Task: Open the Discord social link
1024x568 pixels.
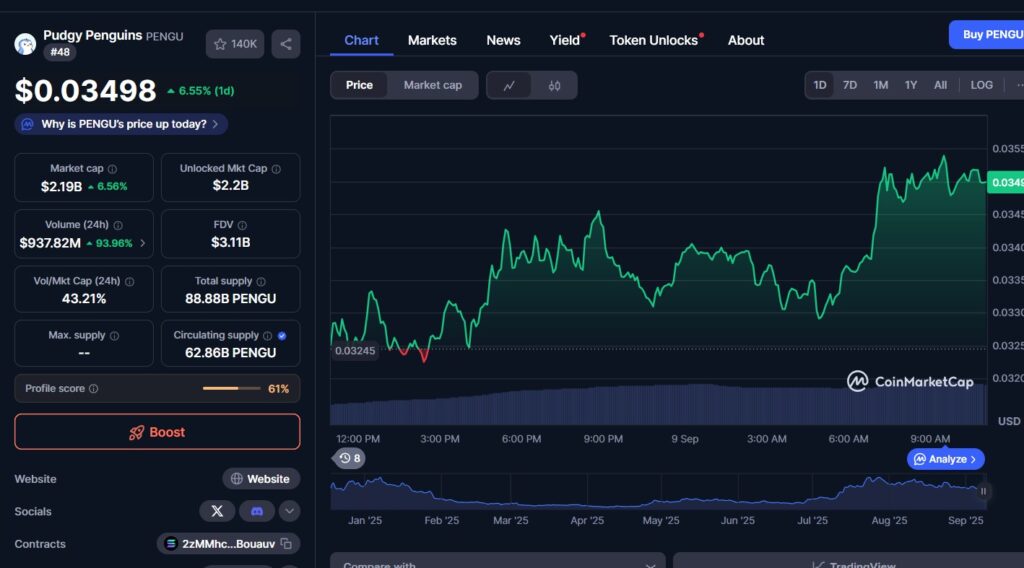Action: pyautogui.click(x=257, y=511)
